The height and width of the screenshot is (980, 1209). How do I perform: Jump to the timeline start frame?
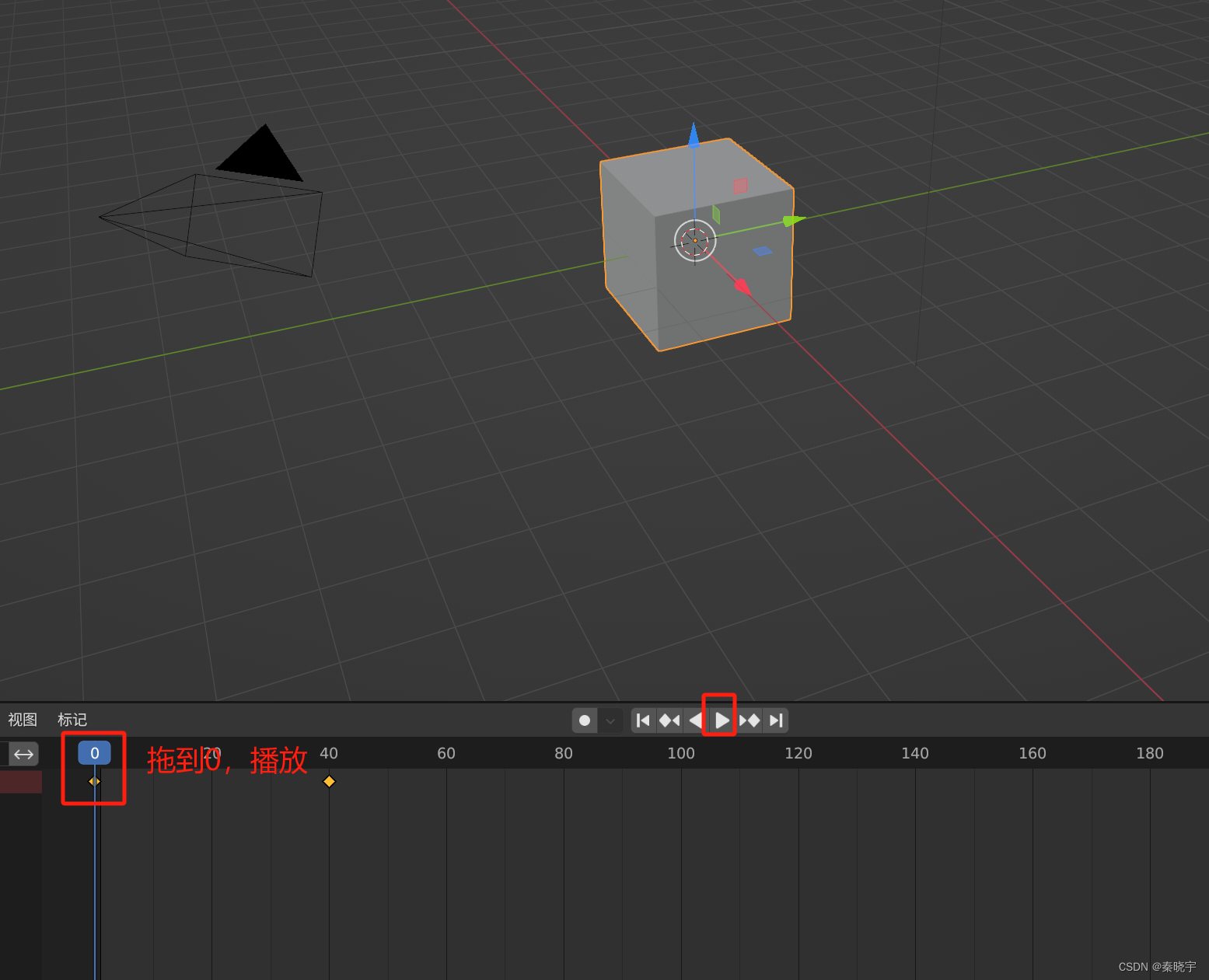643,720
